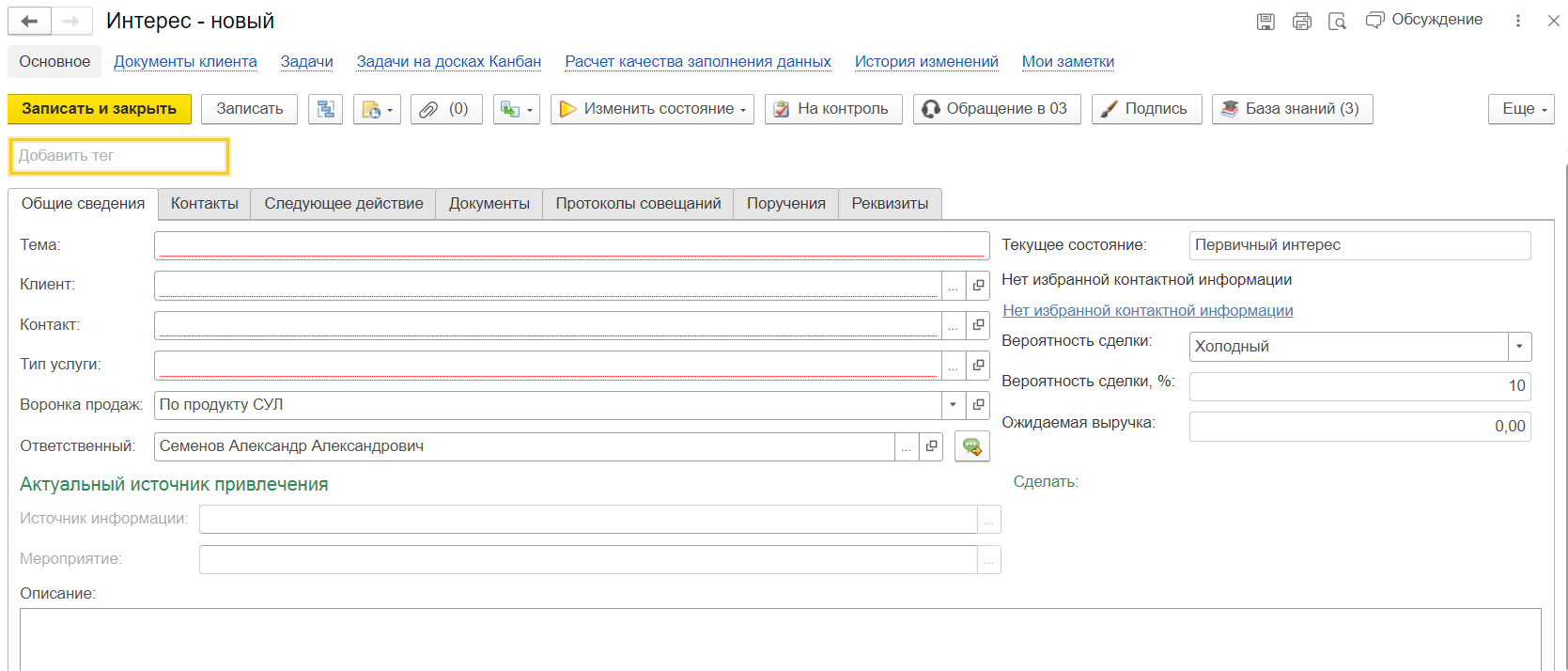
Task: Open the green arrows icon dropdown
Action: coord(516,109)
